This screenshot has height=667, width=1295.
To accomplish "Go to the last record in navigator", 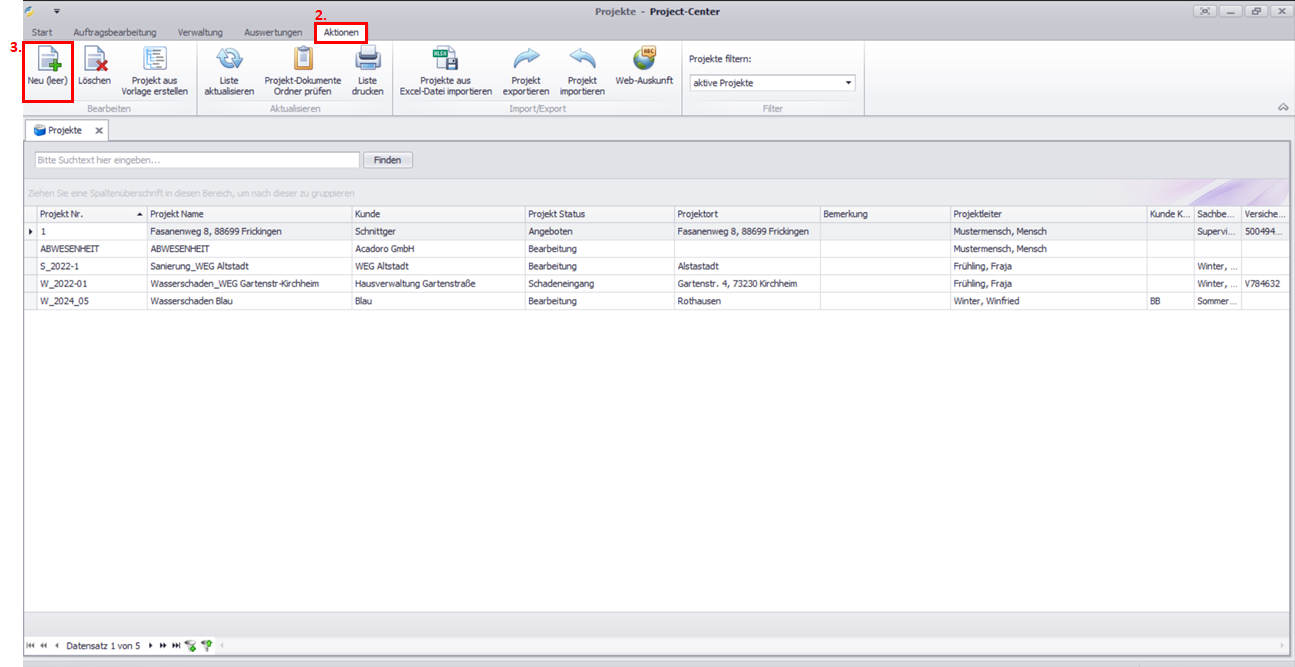I will 176,646.
